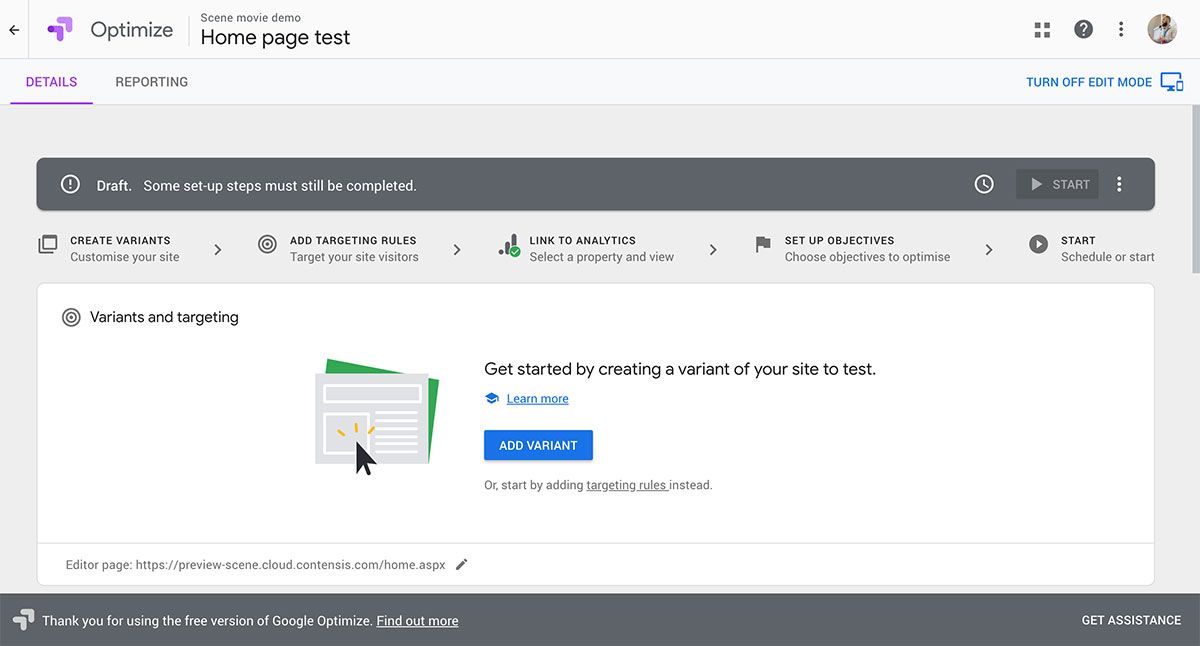Click the Add Targeting Rules target icon
Image resolution: width=1200 pixels, height=646 pixels.
coord(267,244)
